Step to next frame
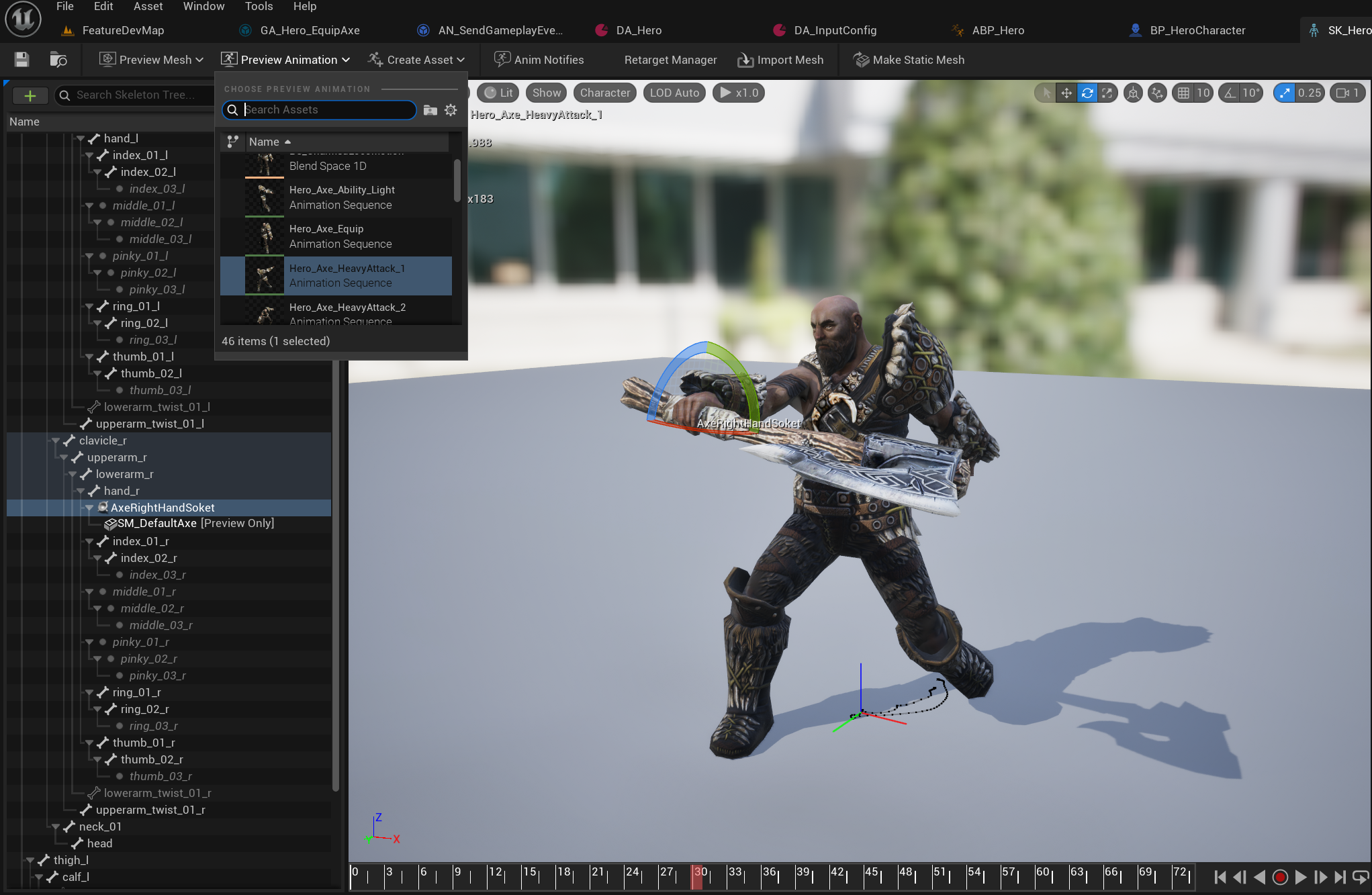 tap(1320, 877)
